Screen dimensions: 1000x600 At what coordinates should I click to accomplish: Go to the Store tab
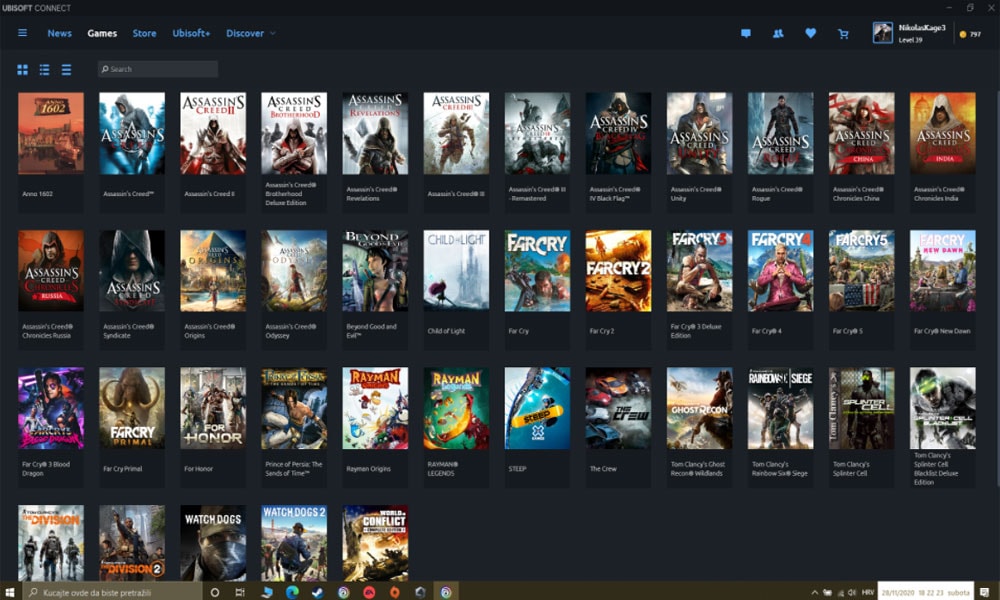(144, 33)
